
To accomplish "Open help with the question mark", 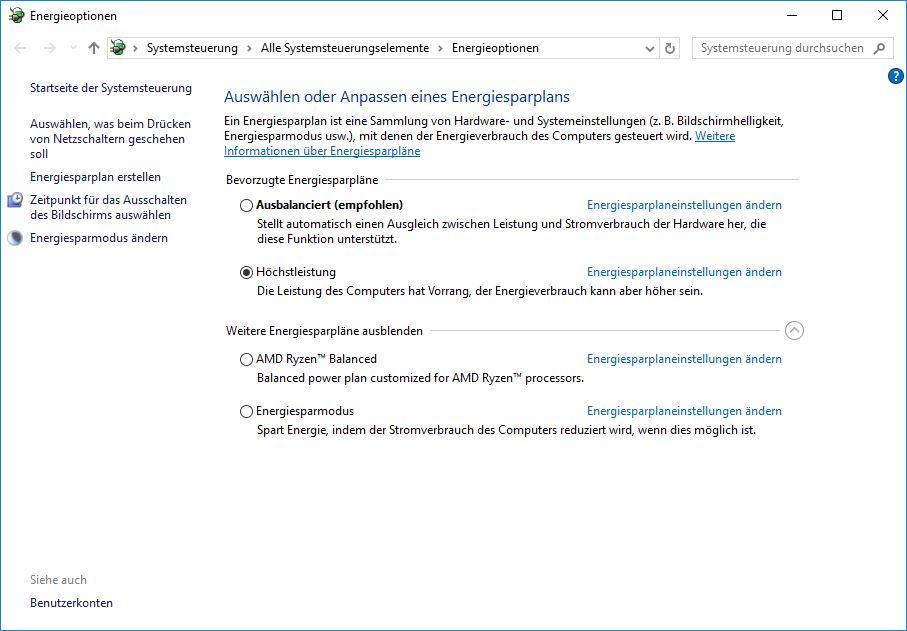I will coord(895,76).
